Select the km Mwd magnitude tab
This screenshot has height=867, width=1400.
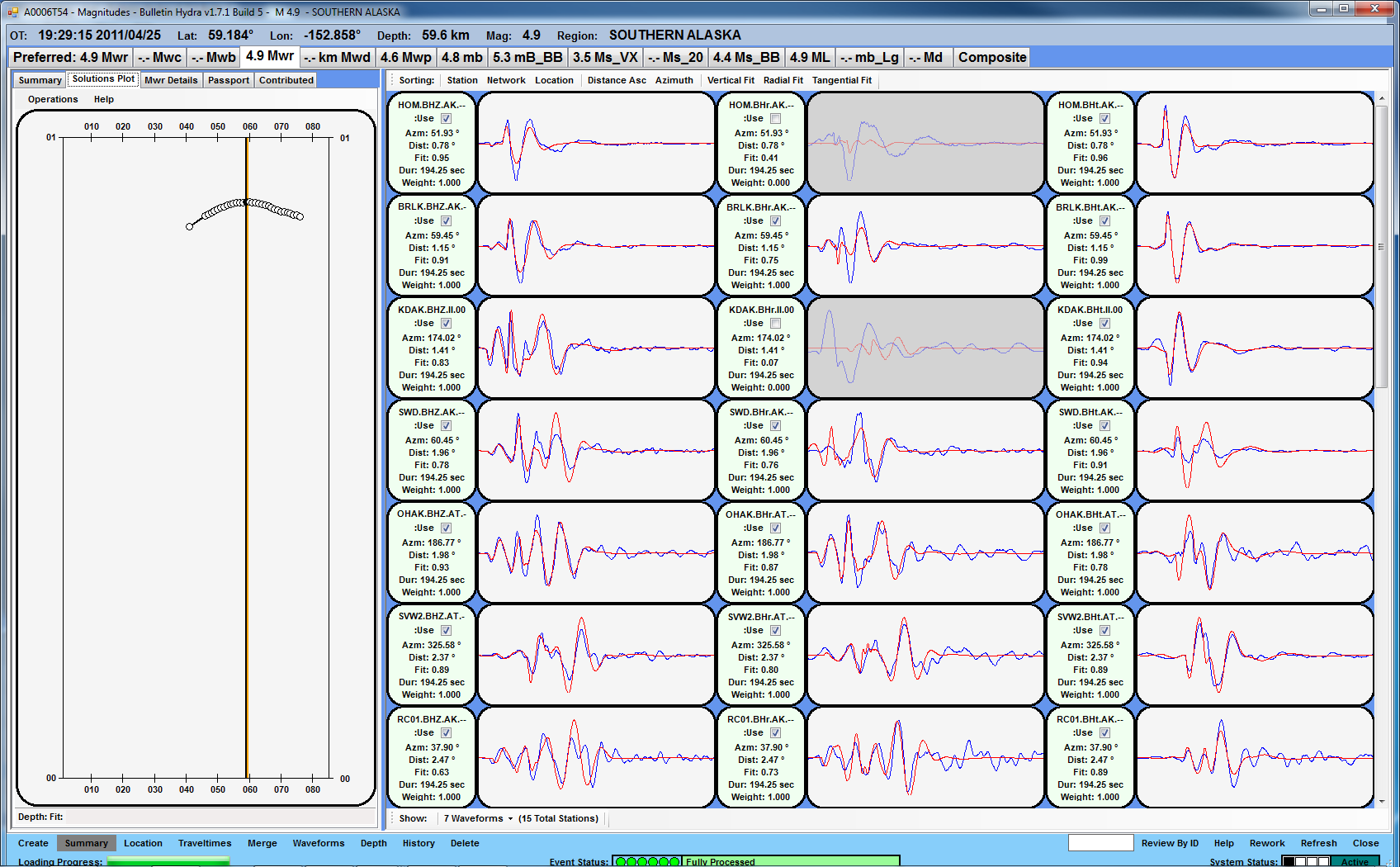336,57
